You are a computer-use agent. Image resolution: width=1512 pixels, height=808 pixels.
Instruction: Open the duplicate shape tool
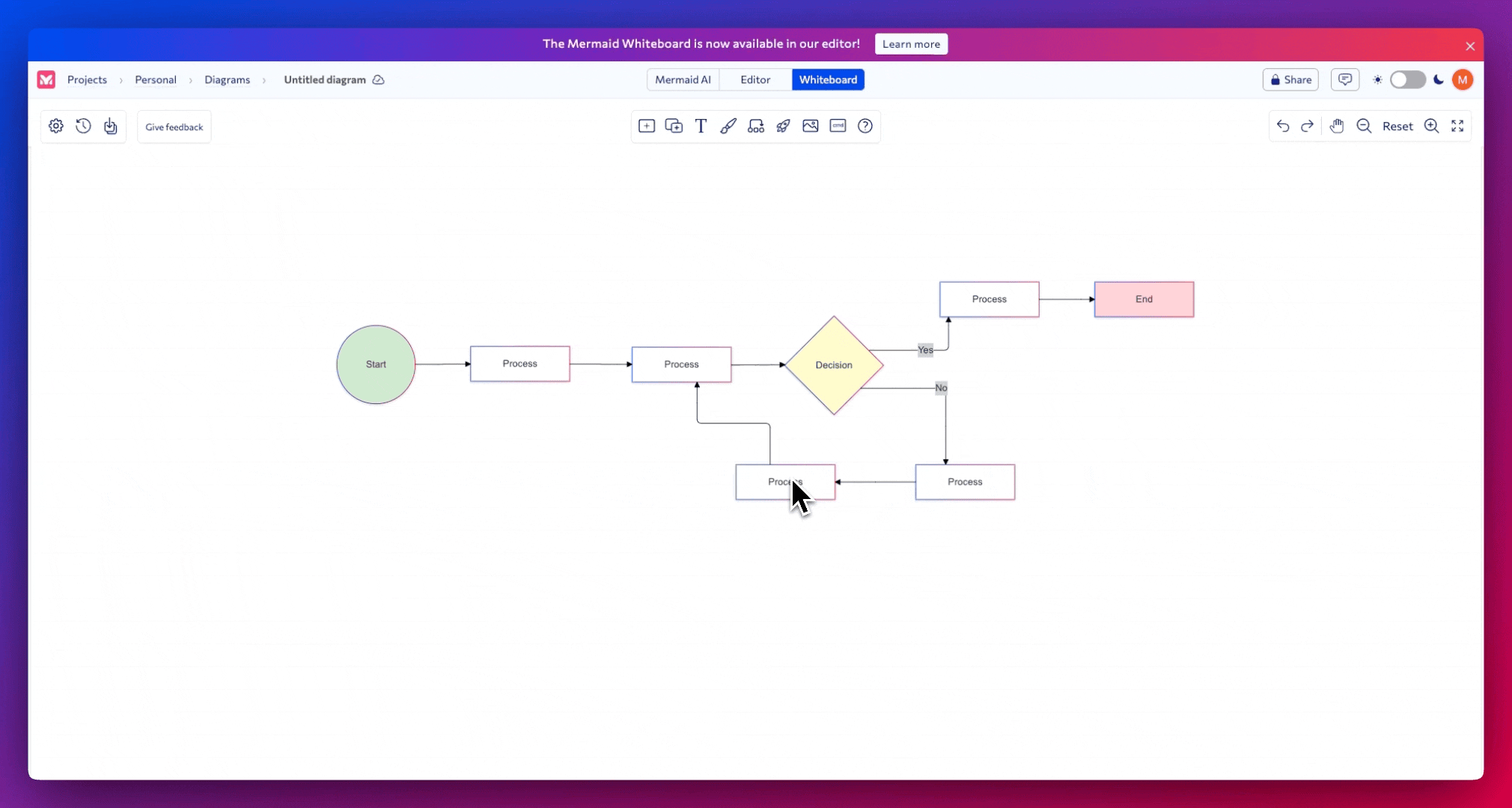click(673, 126)
